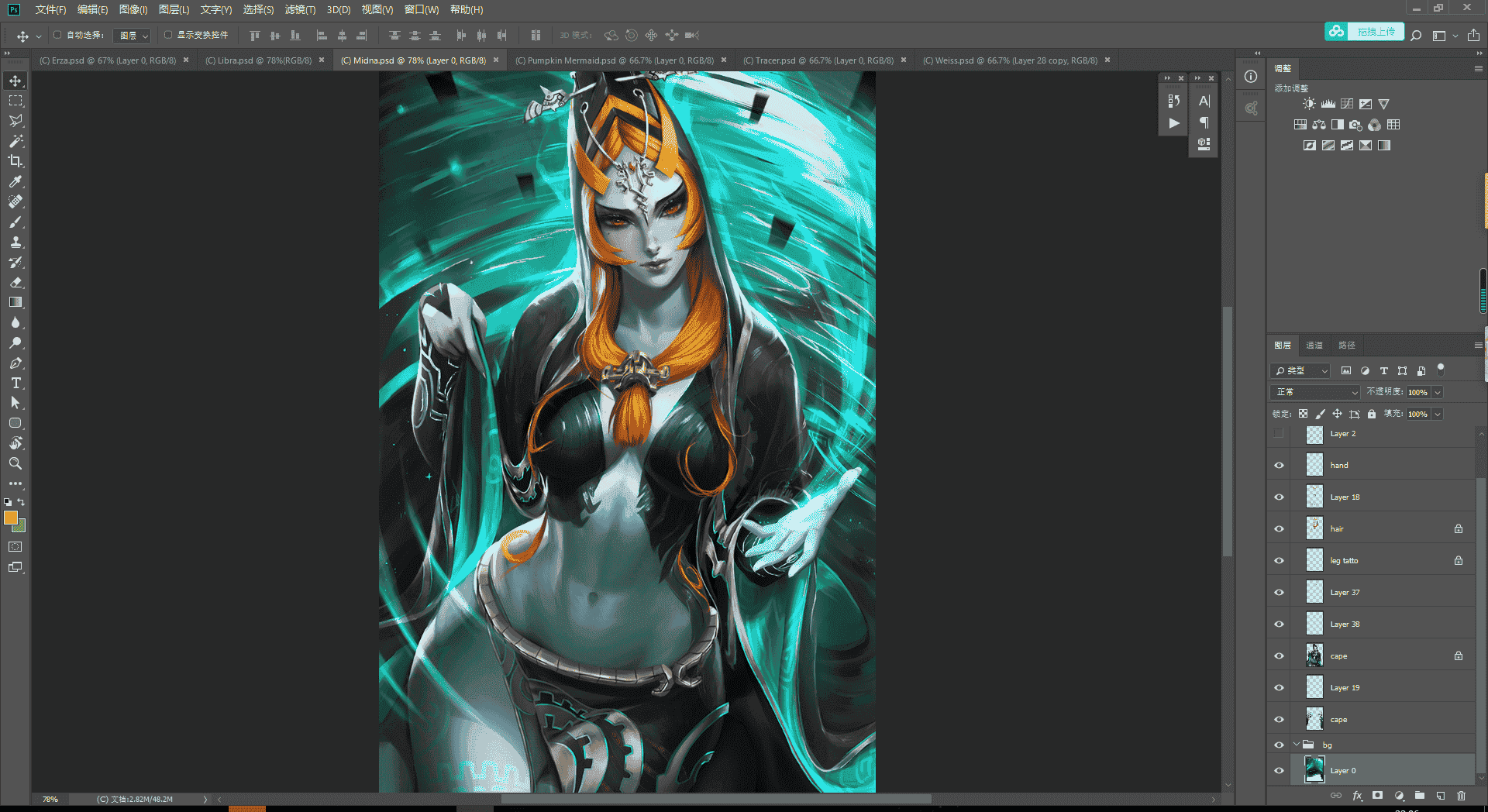Hide the hair layer

click(x=1279, y=529)
